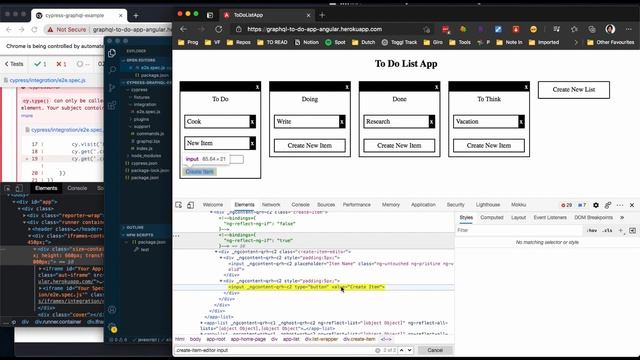Open the Manage gear in VS Code

click(112, 327)
